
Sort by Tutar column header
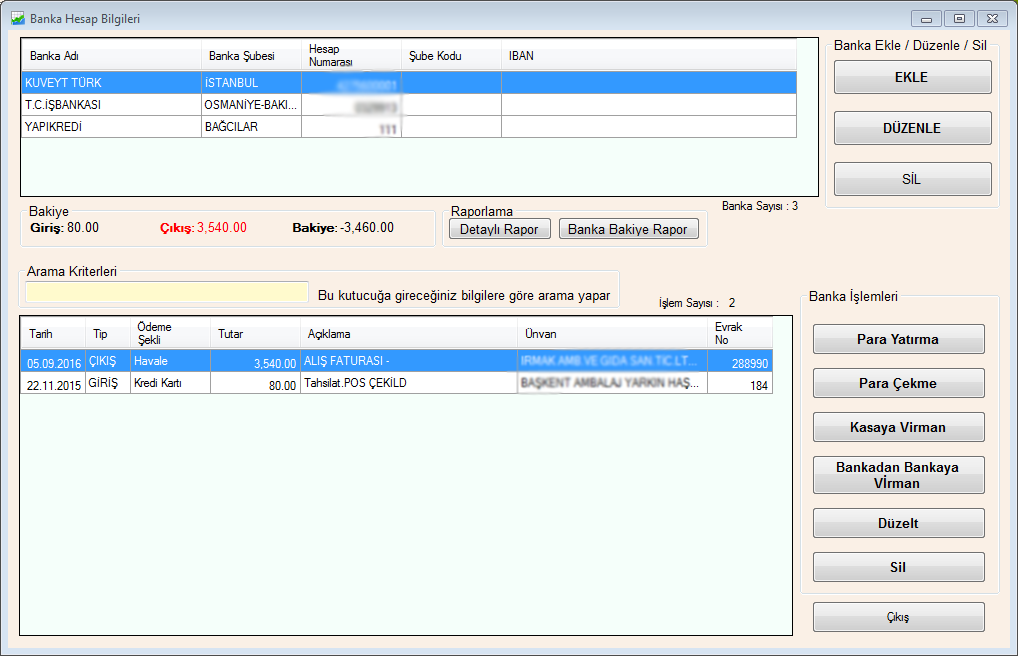coord(255,334)
